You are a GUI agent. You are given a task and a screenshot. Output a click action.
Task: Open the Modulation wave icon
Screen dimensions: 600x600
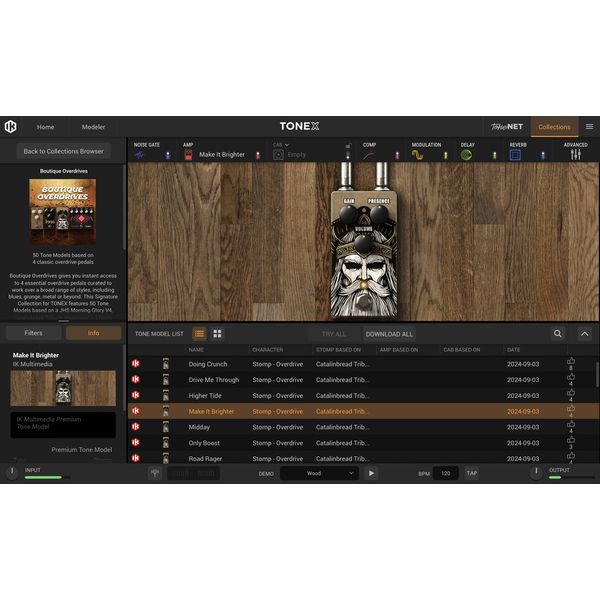click(x=417, y=155)
